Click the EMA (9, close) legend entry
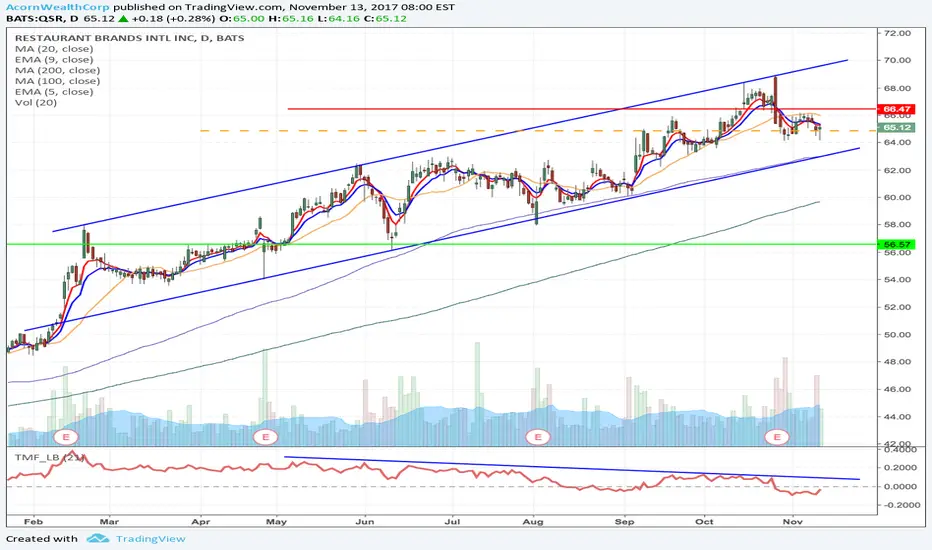The width and height of the screenshot is (932, 550). pos(54,59)
